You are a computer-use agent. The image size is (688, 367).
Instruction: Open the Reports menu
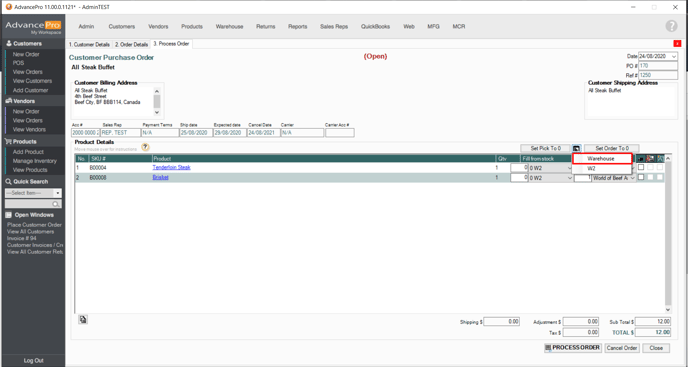point(297,26)
